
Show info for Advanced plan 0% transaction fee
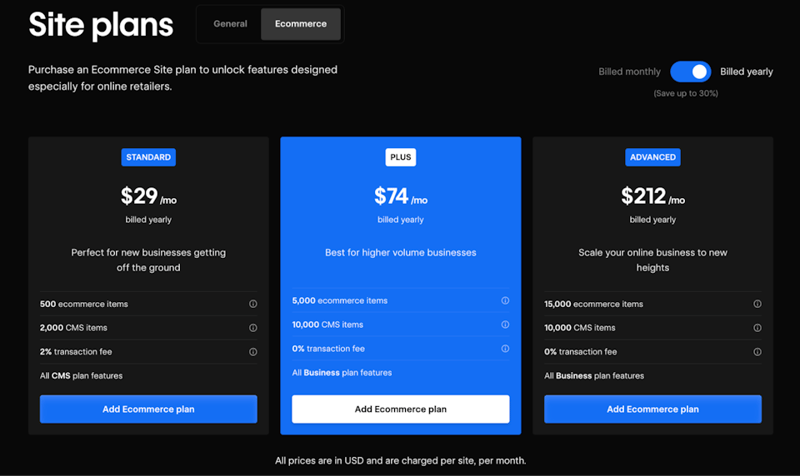[758, 352]
